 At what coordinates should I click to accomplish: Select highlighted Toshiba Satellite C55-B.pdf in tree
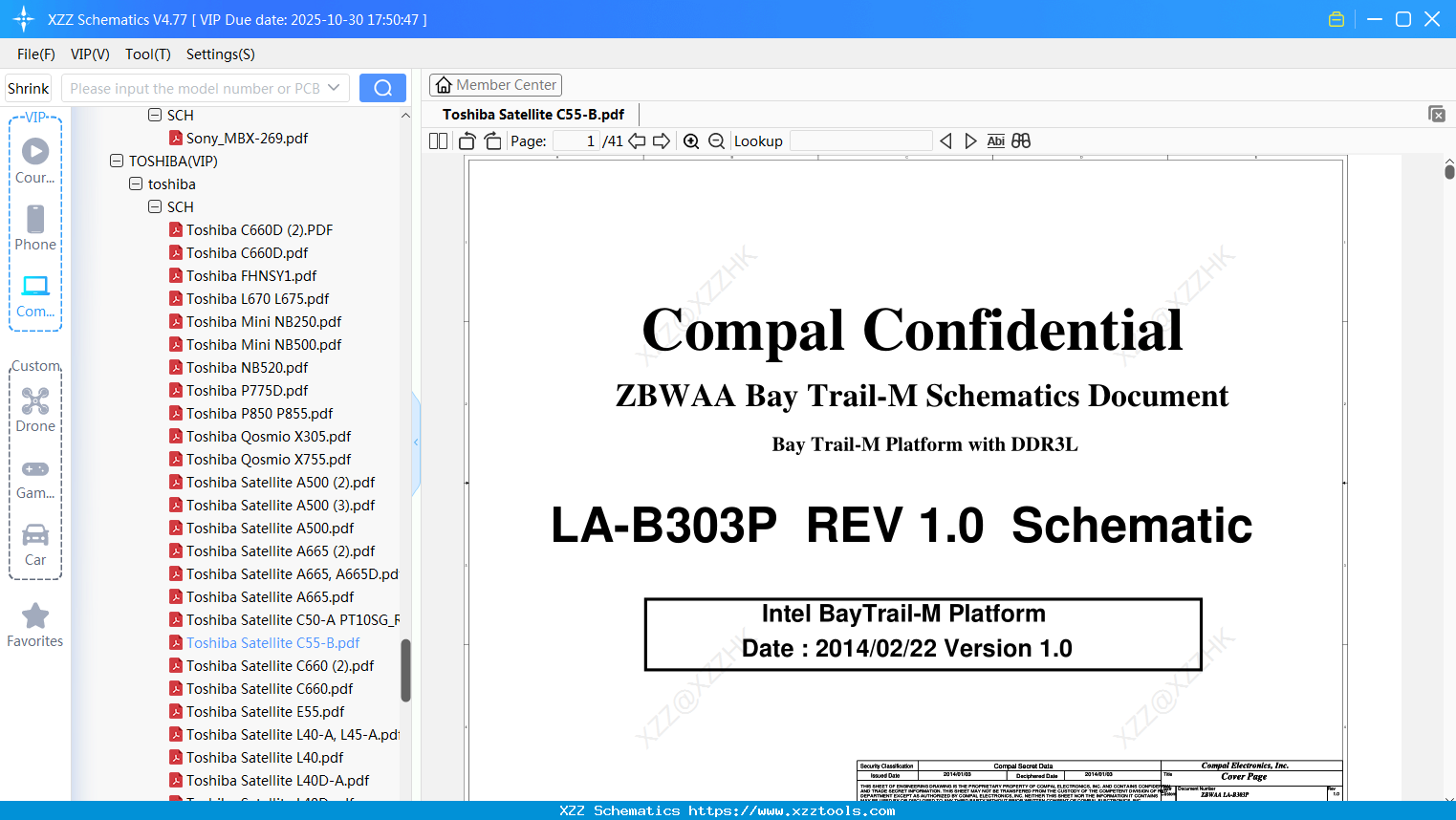pos(272,642)
